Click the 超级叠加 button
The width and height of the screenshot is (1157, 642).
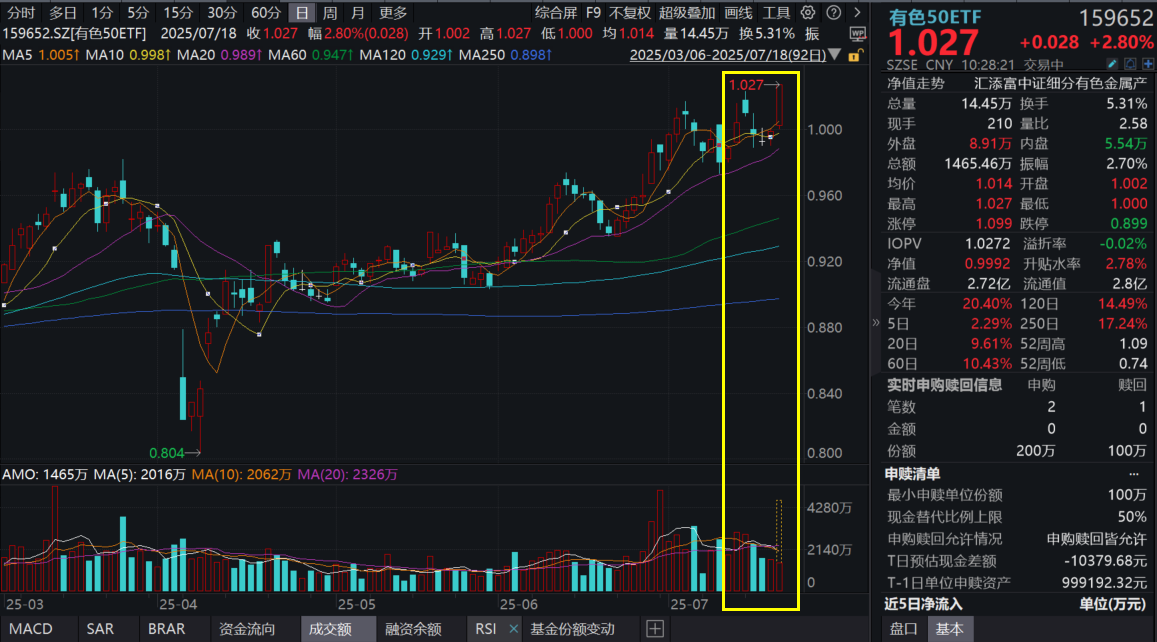(687, 12)
